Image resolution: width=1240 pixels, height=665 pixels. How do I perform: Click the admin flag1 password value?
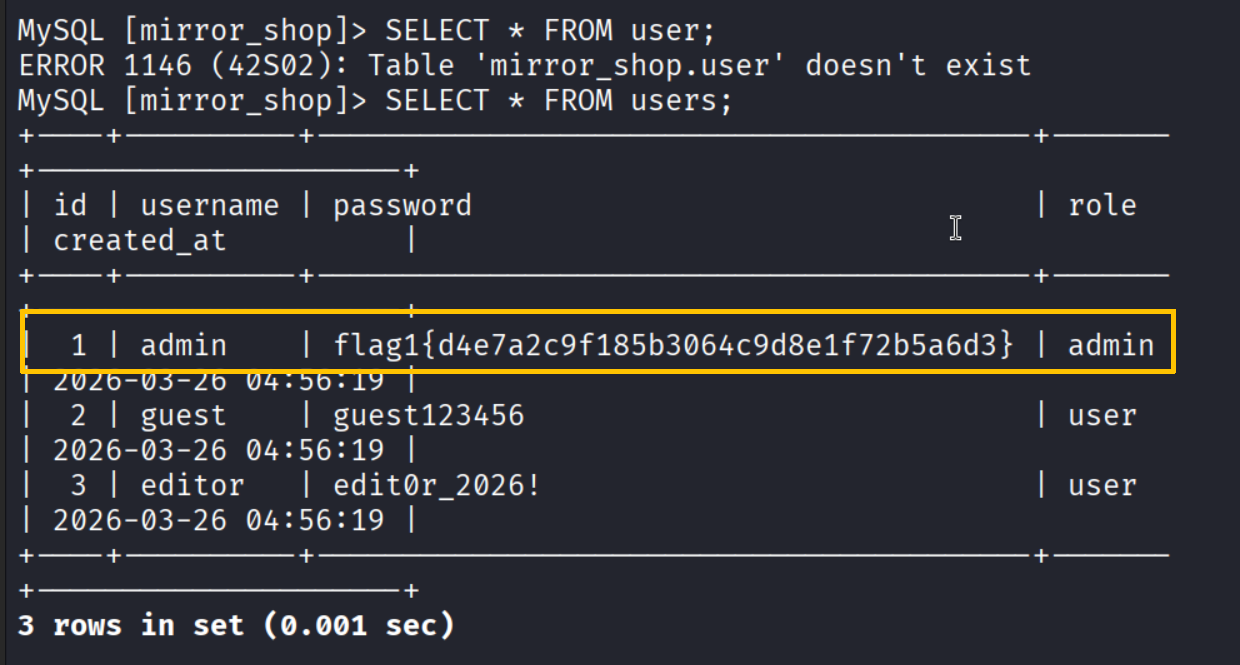(673, 346)
